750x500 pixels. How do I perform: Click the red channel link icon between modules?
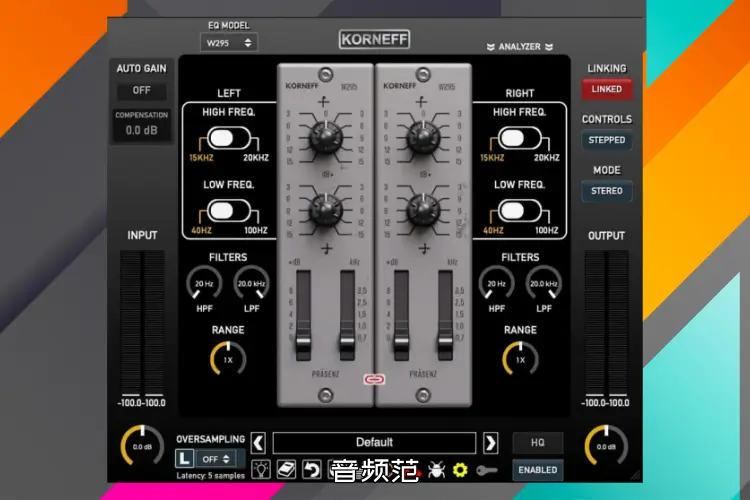click(x=374, y=379)
